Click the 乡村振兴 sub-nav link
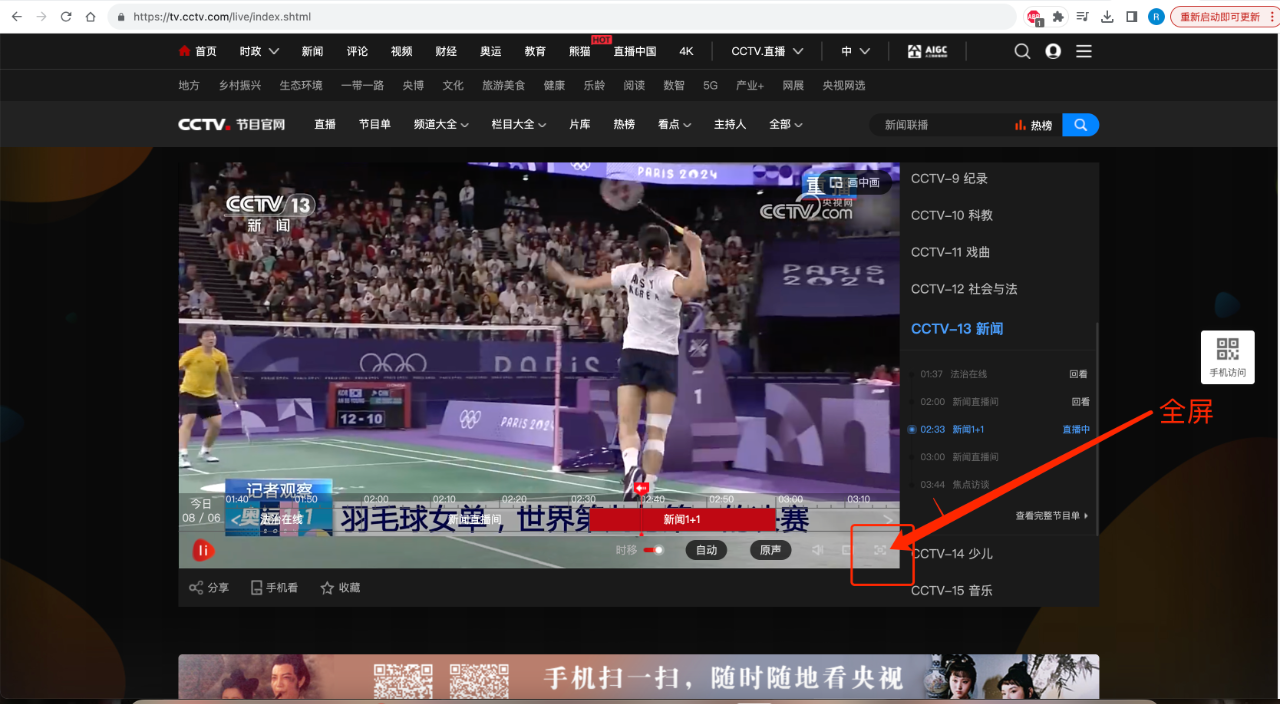 240,86
